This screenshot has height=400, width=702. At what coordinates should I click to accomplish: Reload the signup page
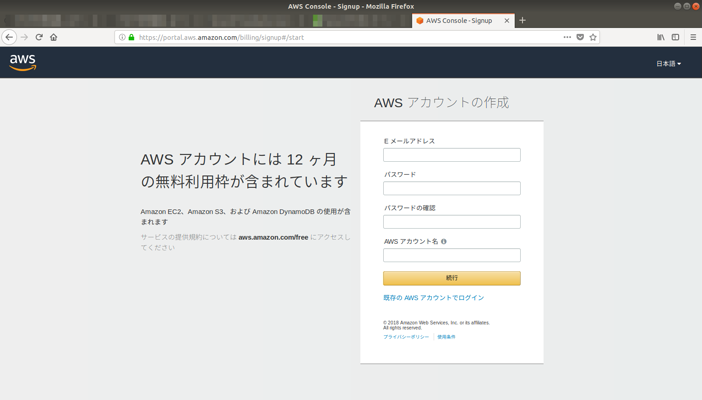coord(39,37)
